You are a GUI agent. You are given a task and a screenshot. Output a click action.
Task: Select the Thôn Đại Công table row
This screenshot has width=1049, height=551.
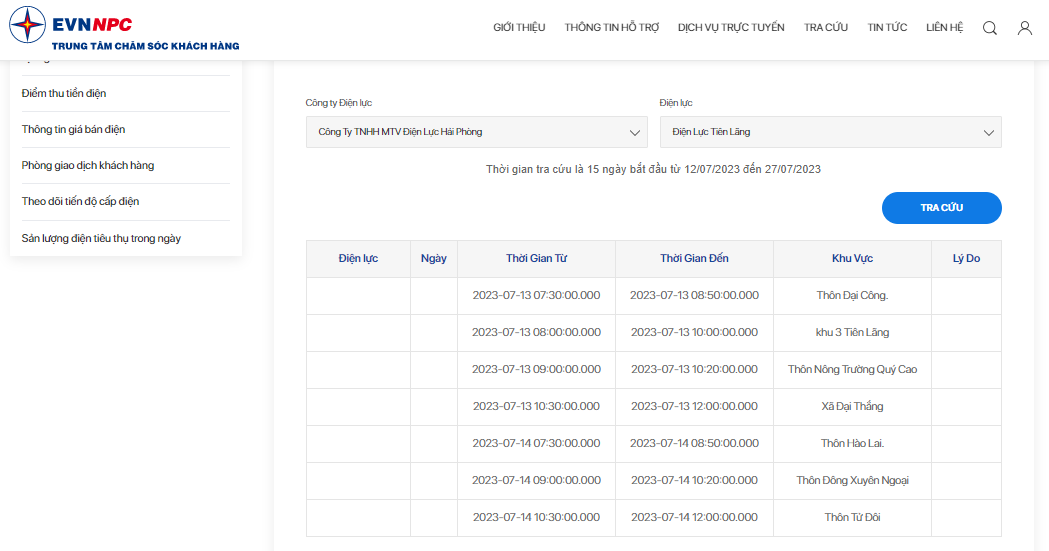coord(654,296)
